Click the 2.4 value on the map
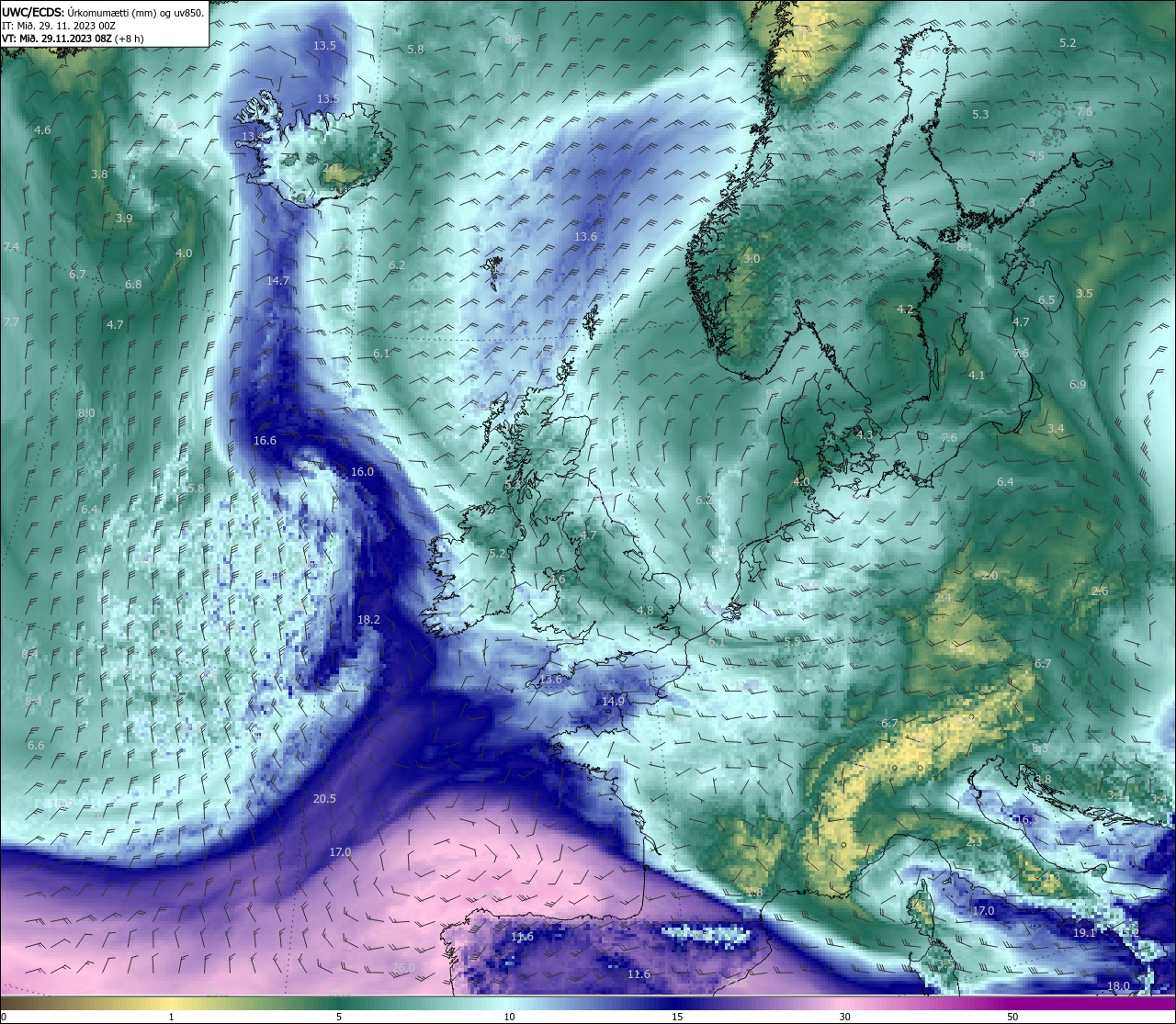This screenshot has width=1176, height=1024. click(x=943, y=598)
